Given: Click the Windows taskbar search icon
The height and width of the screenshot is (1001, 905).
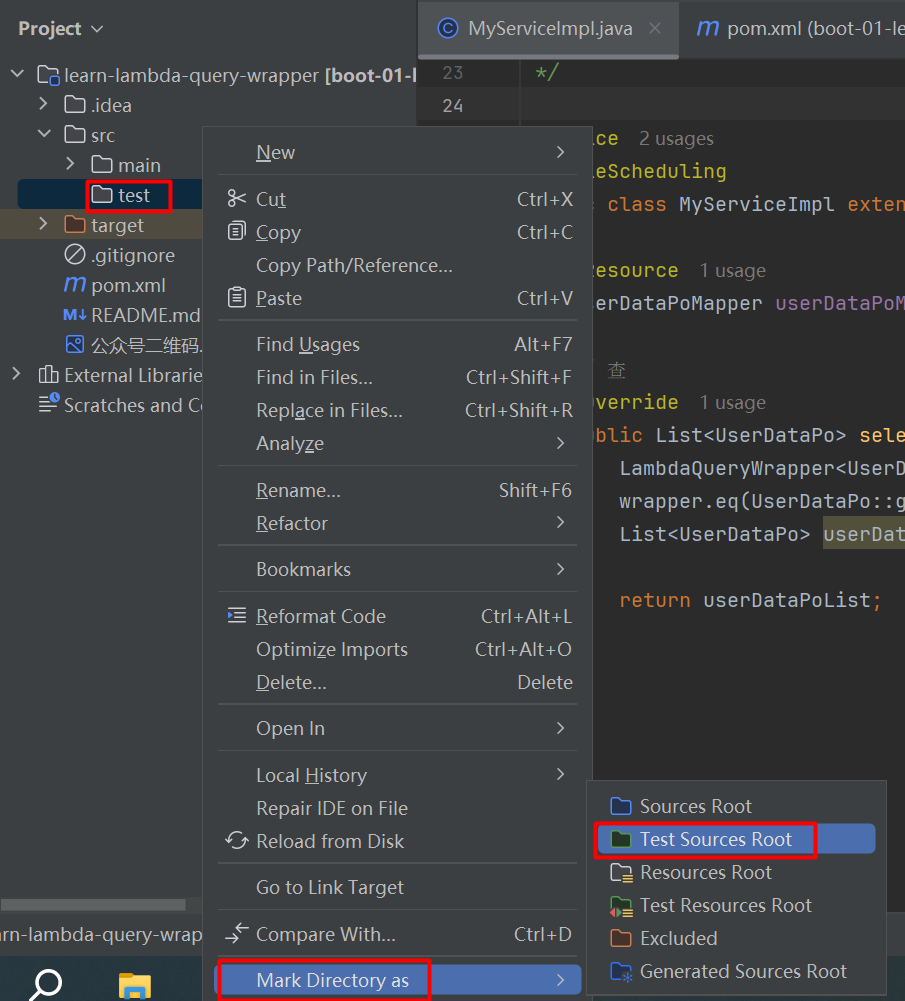Looking at the screenshot, I should [x=44, y=983].
